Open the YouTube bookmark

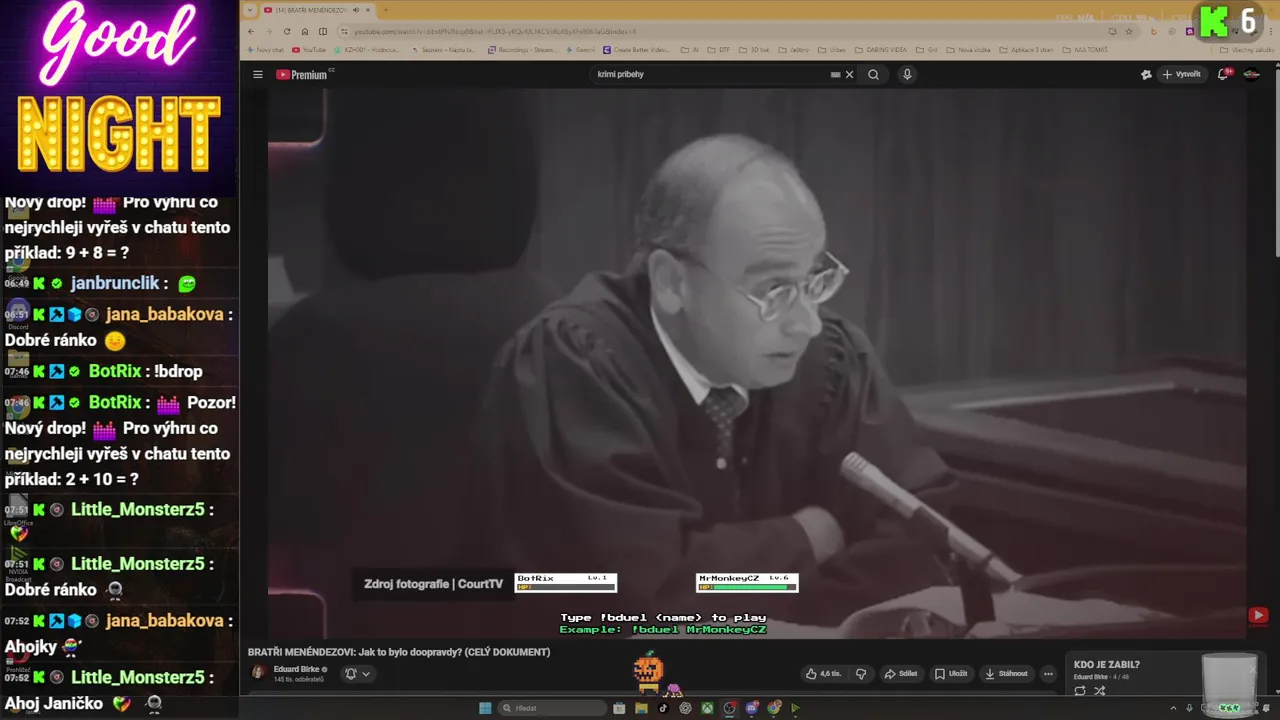[x=309, y=49]
